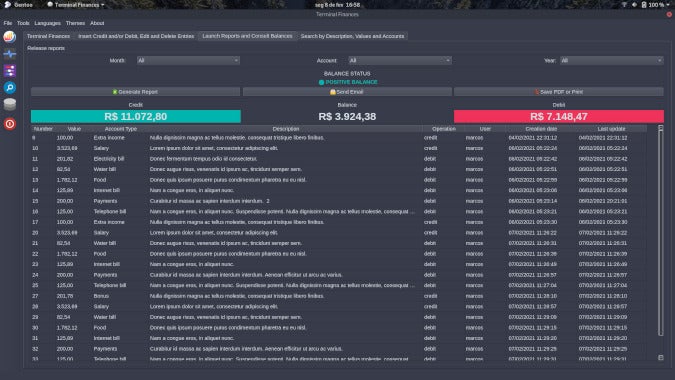
Task: Sort by the Value column header
Action: tap(74, 129)
